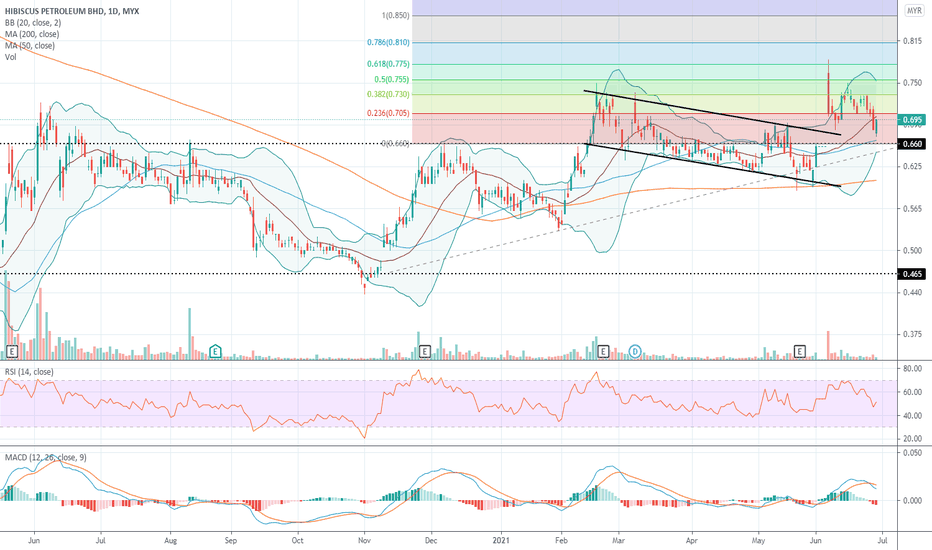Select the lower black channel trend line
The height and width of the screenshot is (550, 932).
click(x=712, y=165)
